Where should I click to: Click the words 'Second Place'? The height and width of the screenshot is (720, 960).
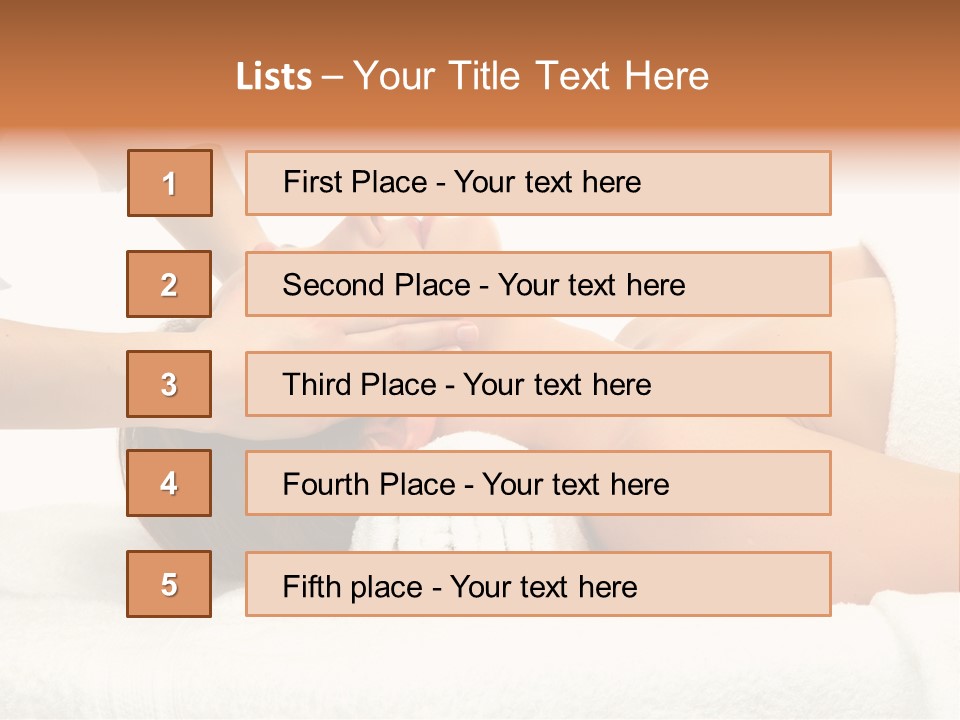(377, 285)
